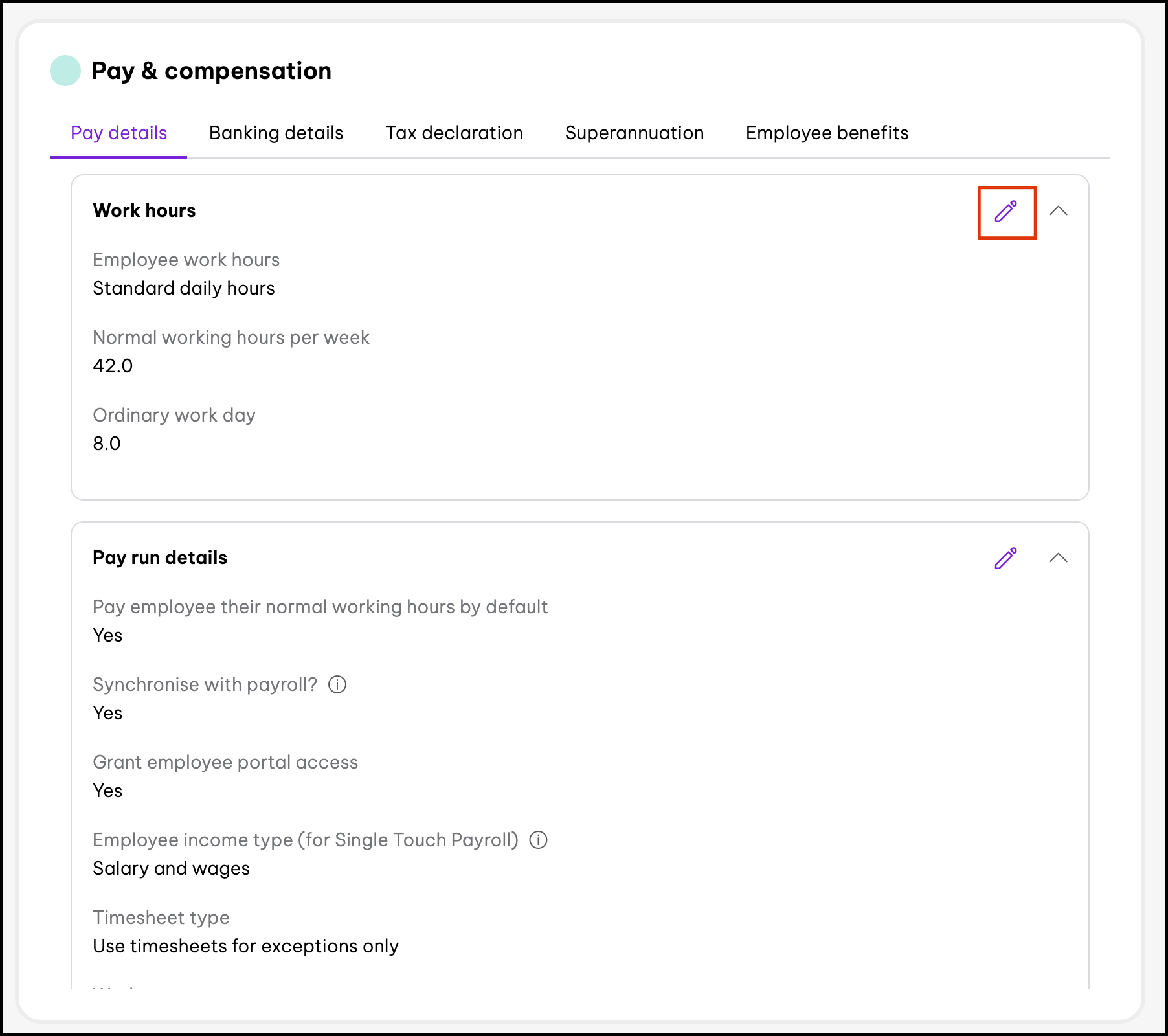The width and height of the screenshot is (1168, 1036).
Task: Select the Pay details tab
Action: click(118, 133)
